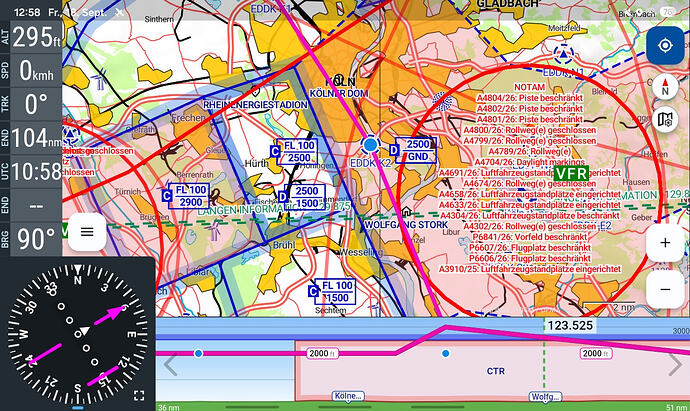Screen dimensions: 690x411
Task: Expand compass to fullscreen
Action: coord(139,395)
